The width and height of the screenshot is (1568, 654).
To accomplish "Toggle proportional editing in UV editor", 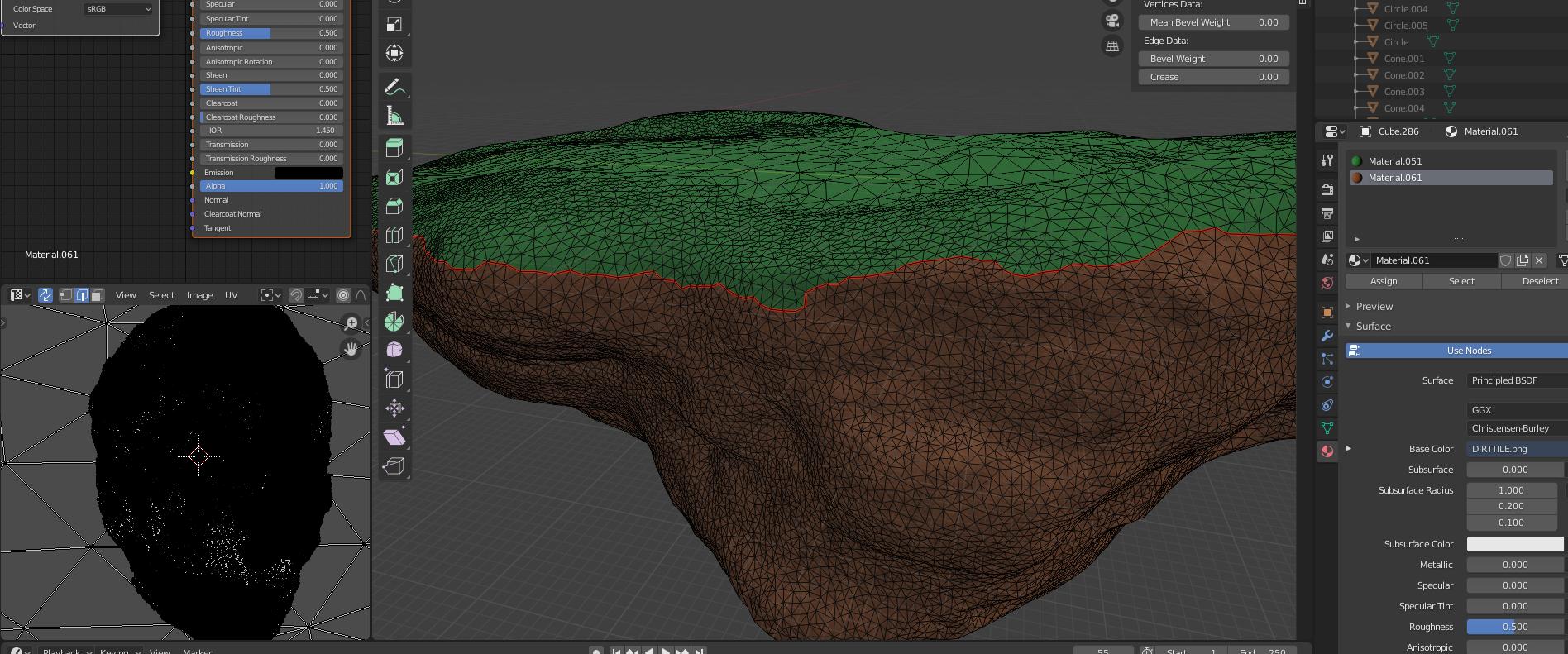I will click(343, 295).
